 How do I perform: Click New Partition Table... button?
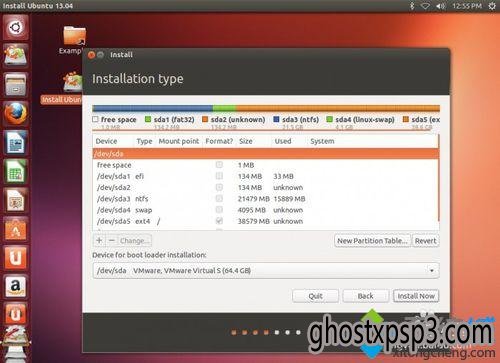tap(372, 241)
